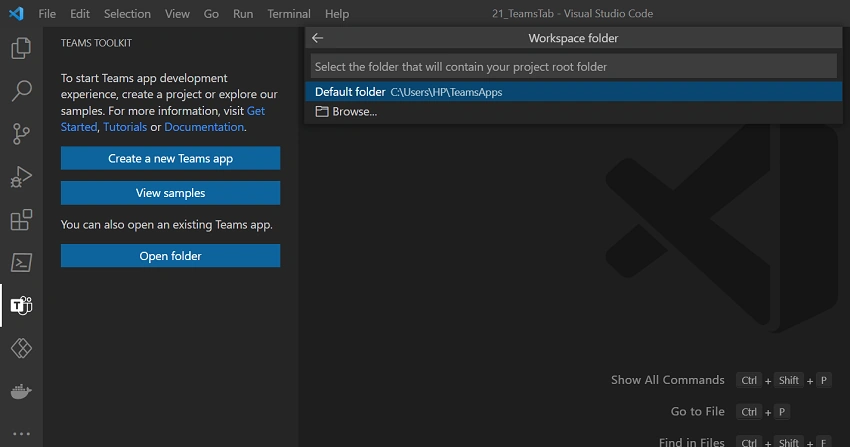The image size is (850, 447).
Task: Focus the folder selection input field
Action: [x=574, y=67]
